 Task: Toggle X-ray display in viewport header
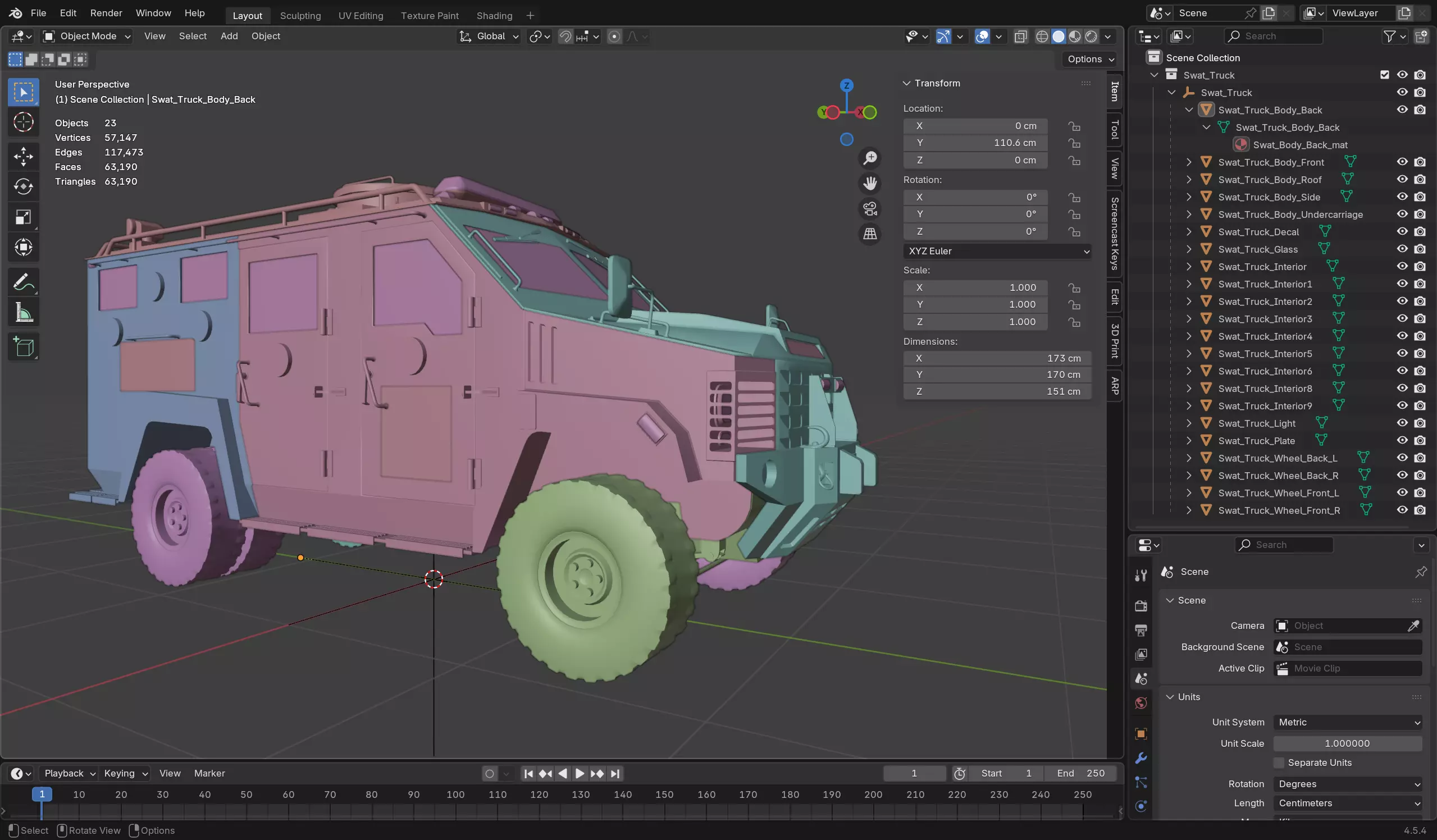pos(1020,36)
